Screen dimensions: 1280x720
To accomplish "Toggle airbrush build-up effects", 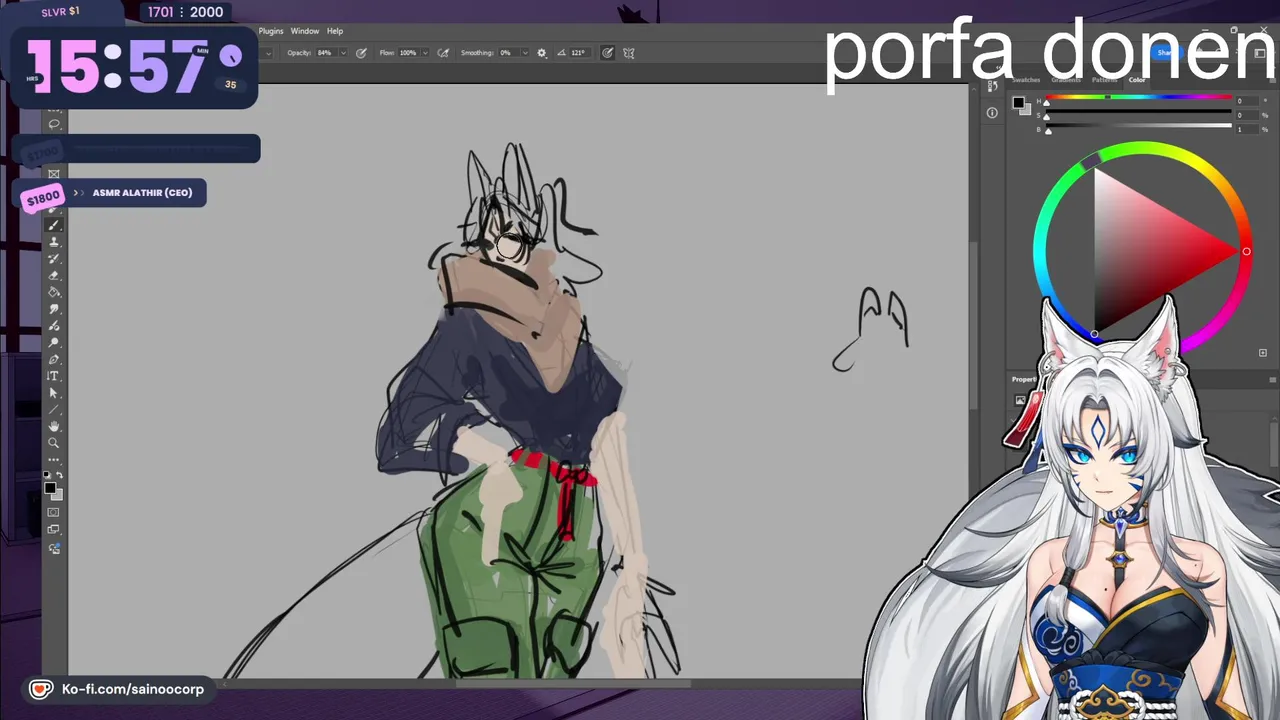I will [443, 53].
